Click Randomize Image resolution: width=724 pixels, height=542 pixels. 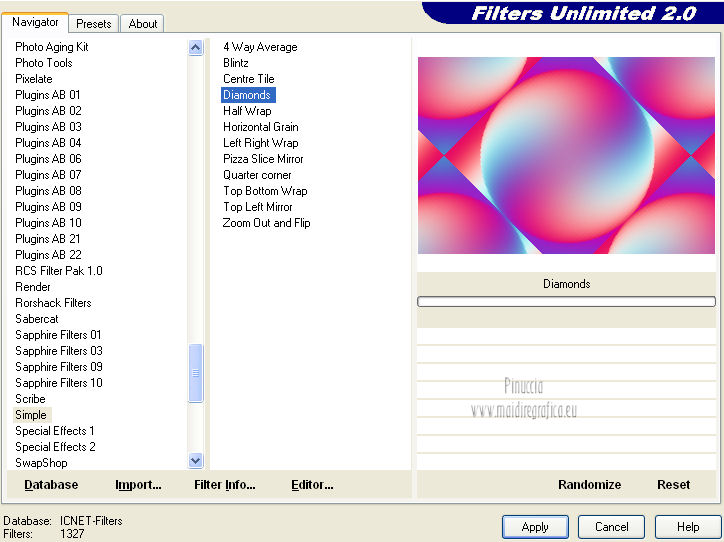[x=590, y=485]
